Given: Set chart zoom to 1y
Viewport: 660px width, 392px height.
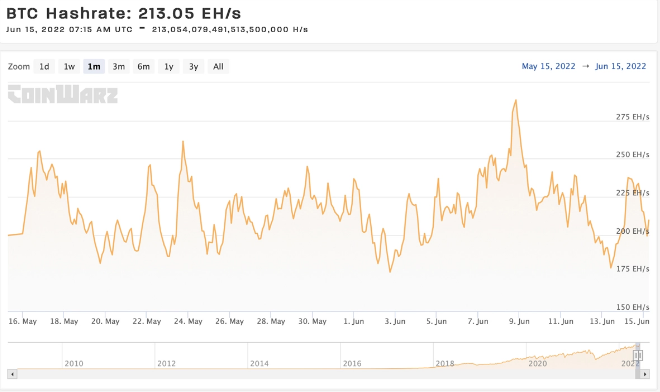Looking at the screenshot, I should [x=169, y=67].
